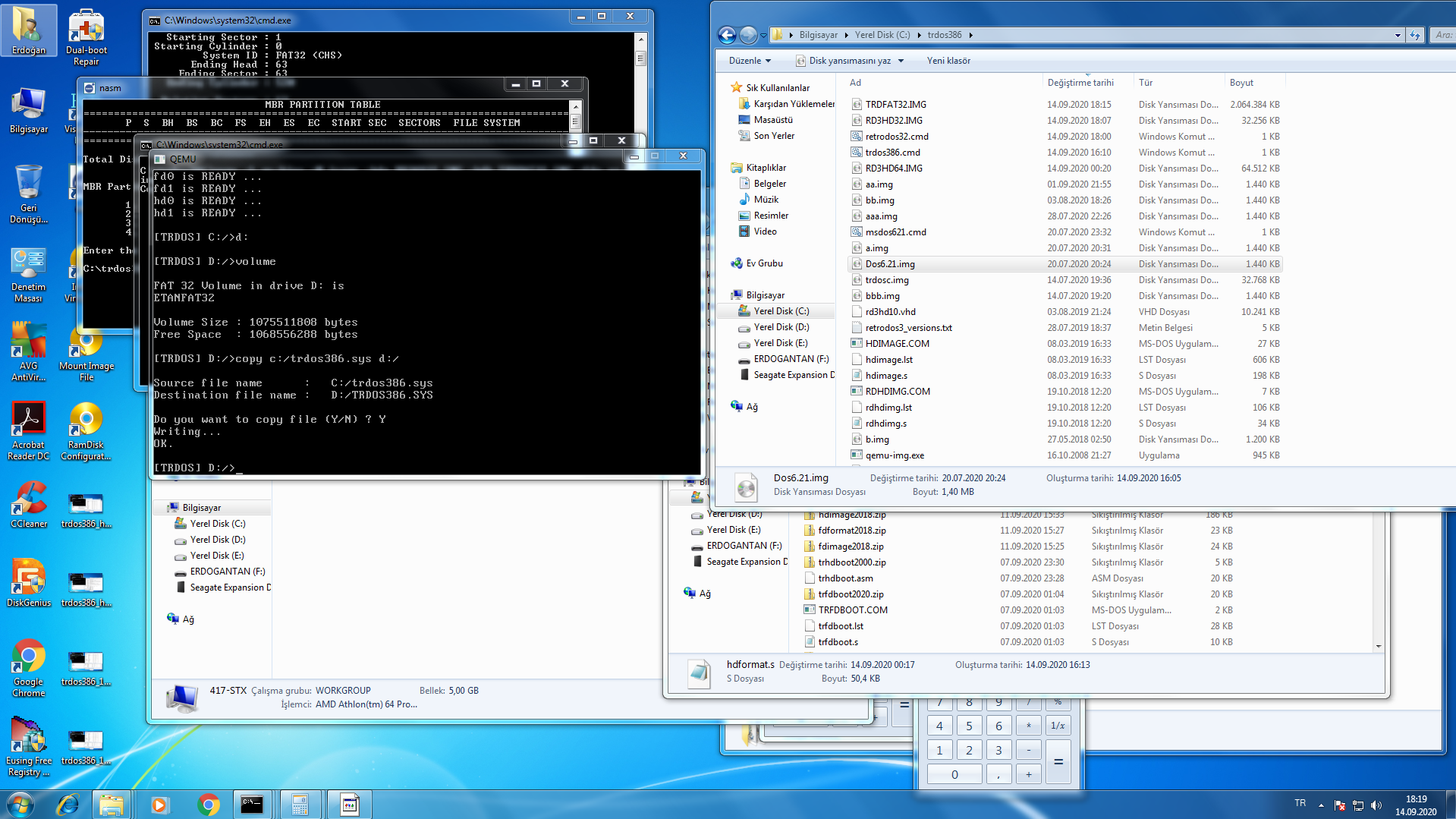1456x819 pixels.
Task: Select HDIMAGE.COM file
Action: pos(897,344)
